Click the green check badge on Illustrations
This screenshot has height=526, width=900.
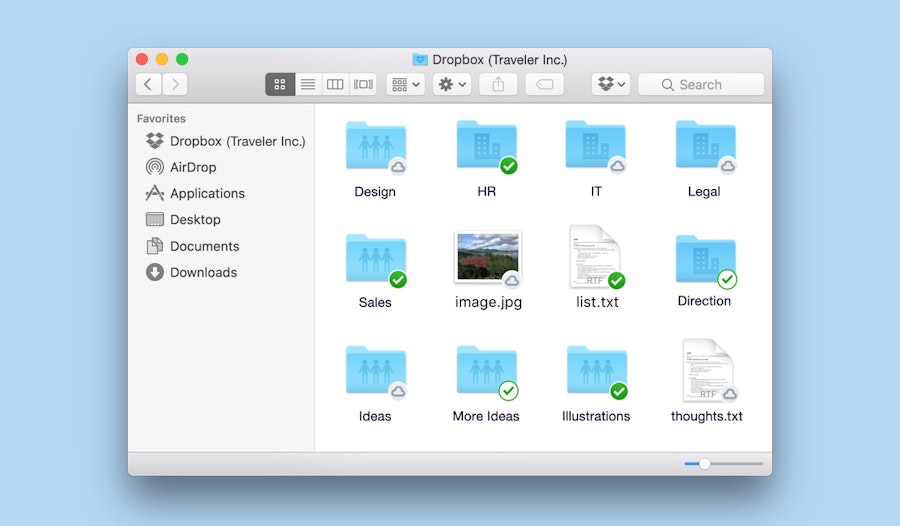tap(619, 392)
